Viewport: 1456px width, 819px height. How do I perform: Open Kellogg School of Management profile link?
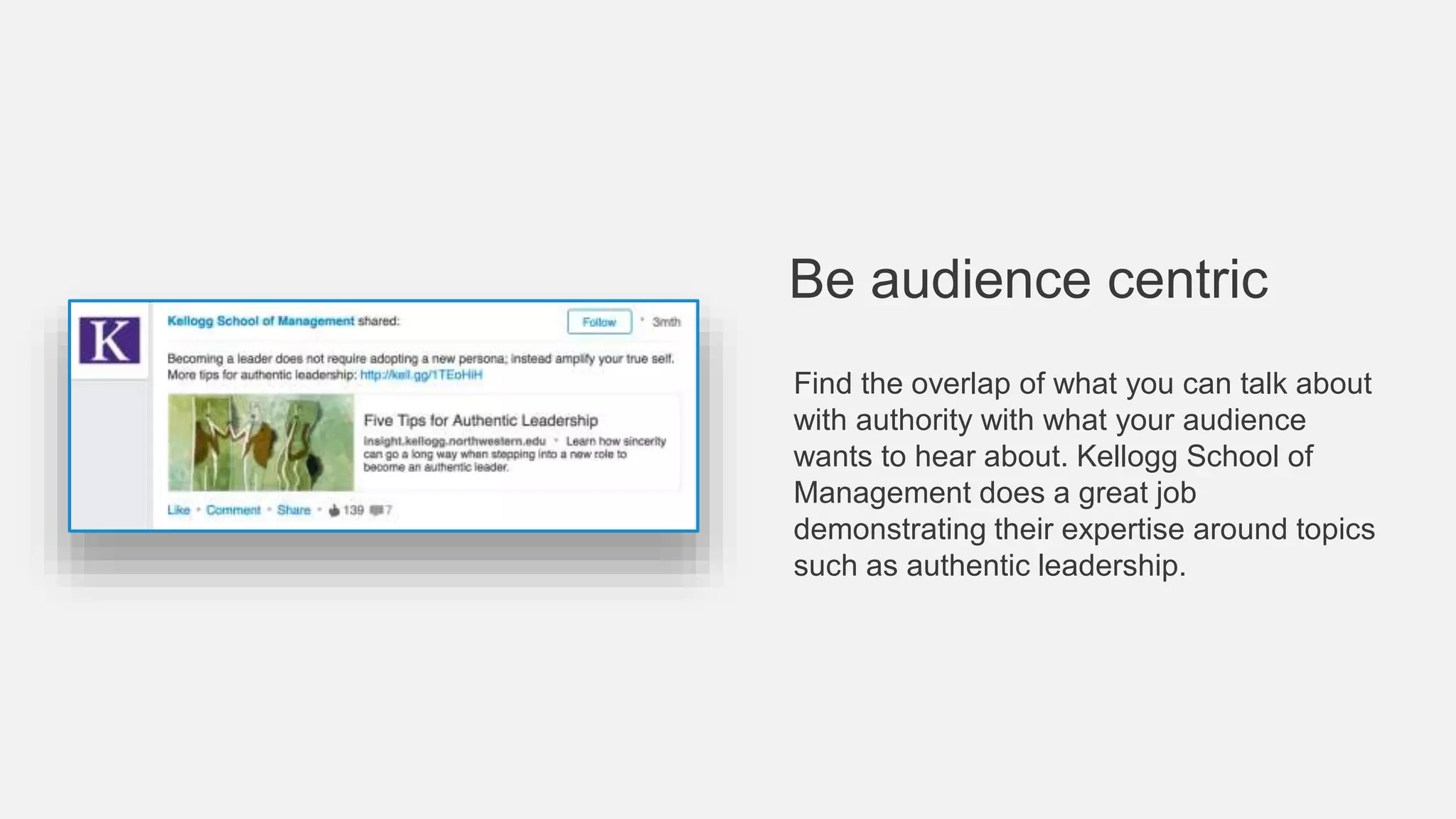[260, 321]
